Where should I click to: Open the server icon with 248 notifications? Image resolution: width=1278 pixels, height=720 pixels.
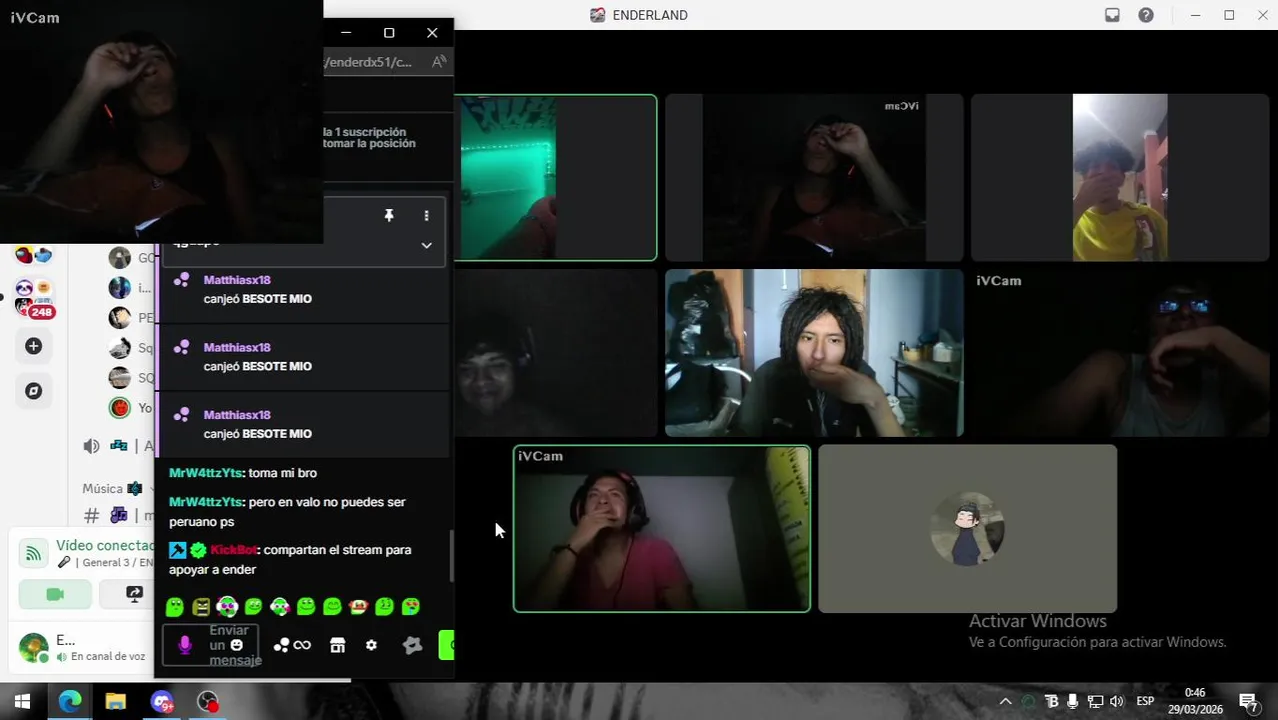(x=33, y=296)
